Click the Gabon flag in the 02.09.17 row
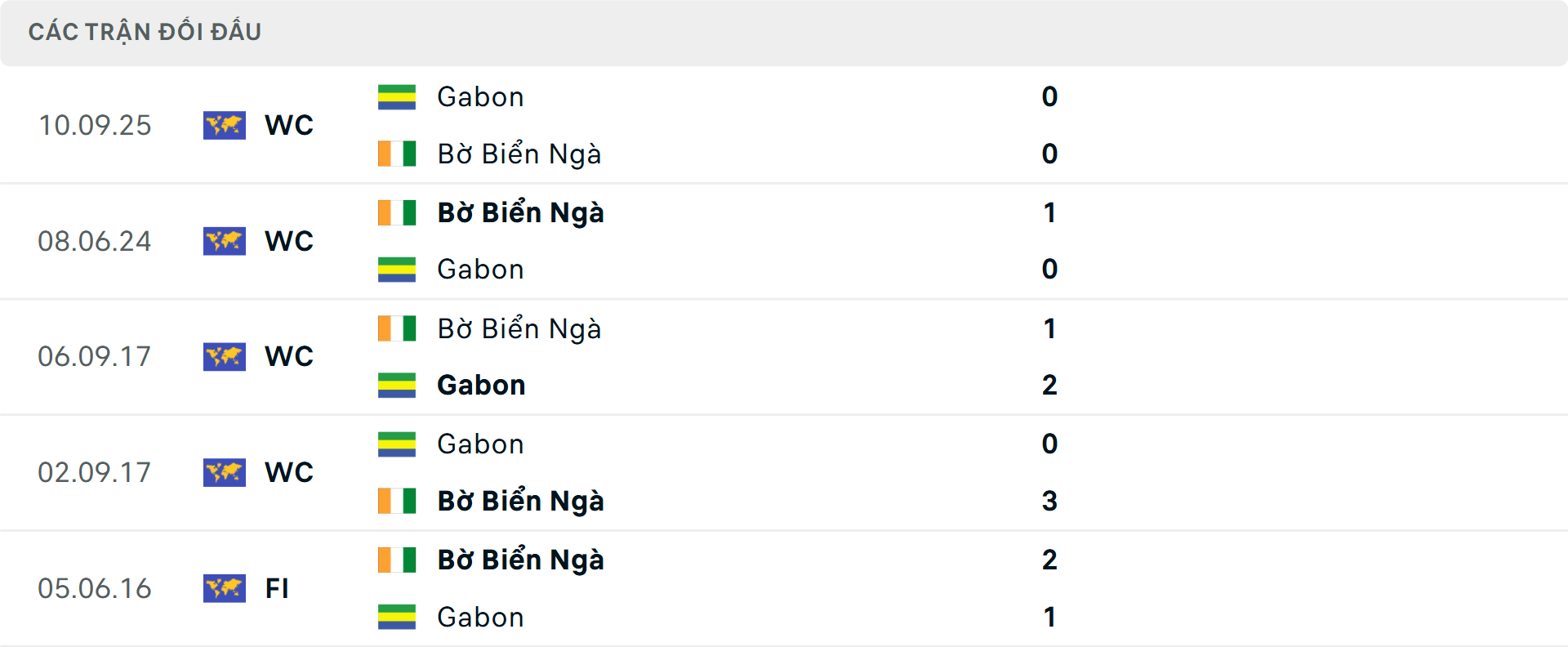The height and width of the screenshot is (647, 1568). point(397,444)
